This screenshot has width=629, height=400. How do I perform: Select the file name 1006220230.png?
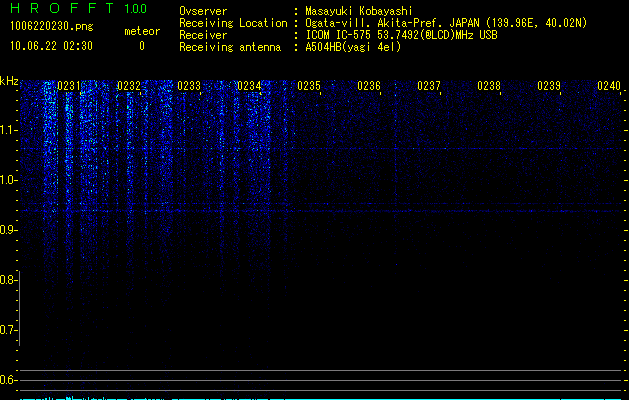point(52,26)
